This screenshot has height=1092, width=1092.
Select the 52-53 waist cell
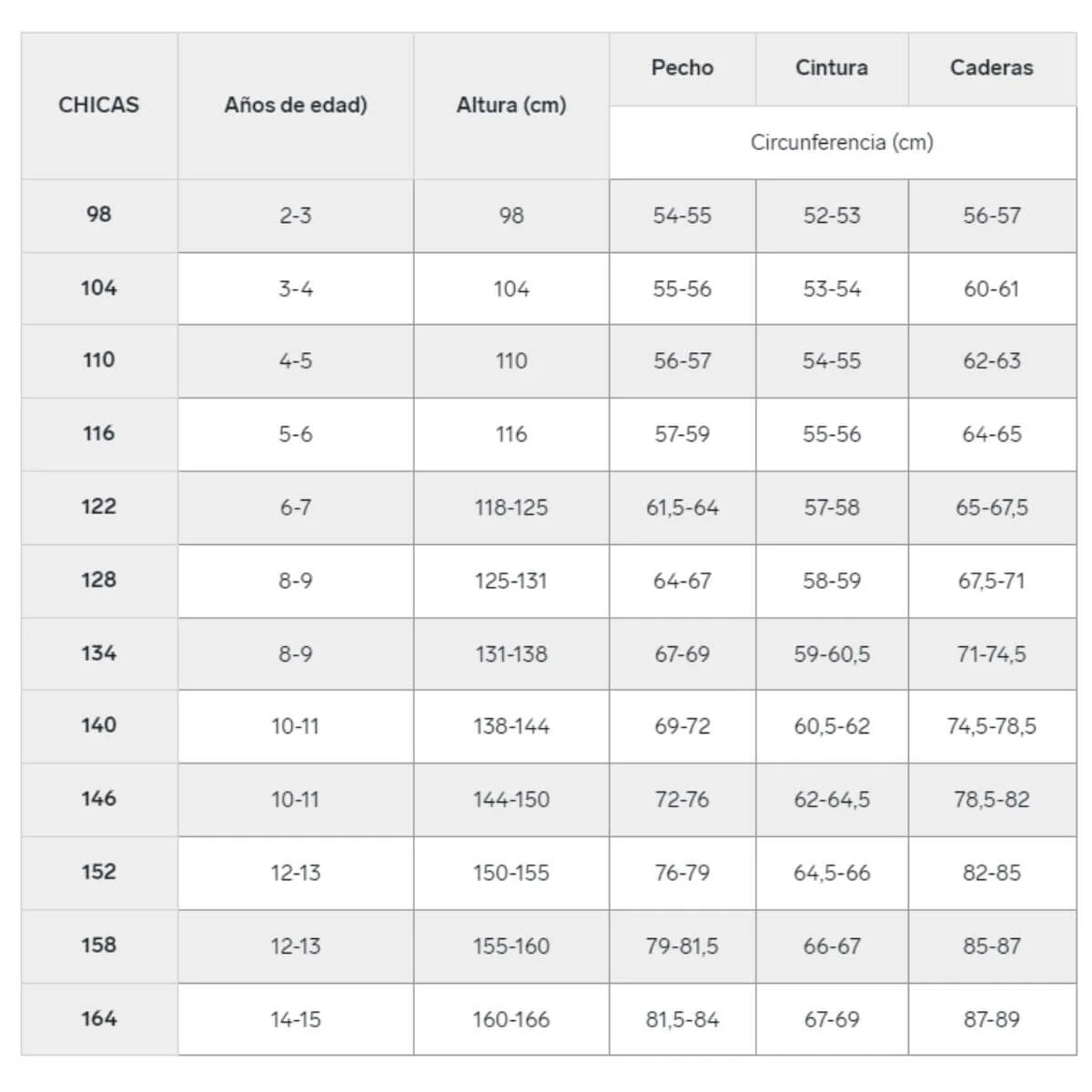point(832,216)
